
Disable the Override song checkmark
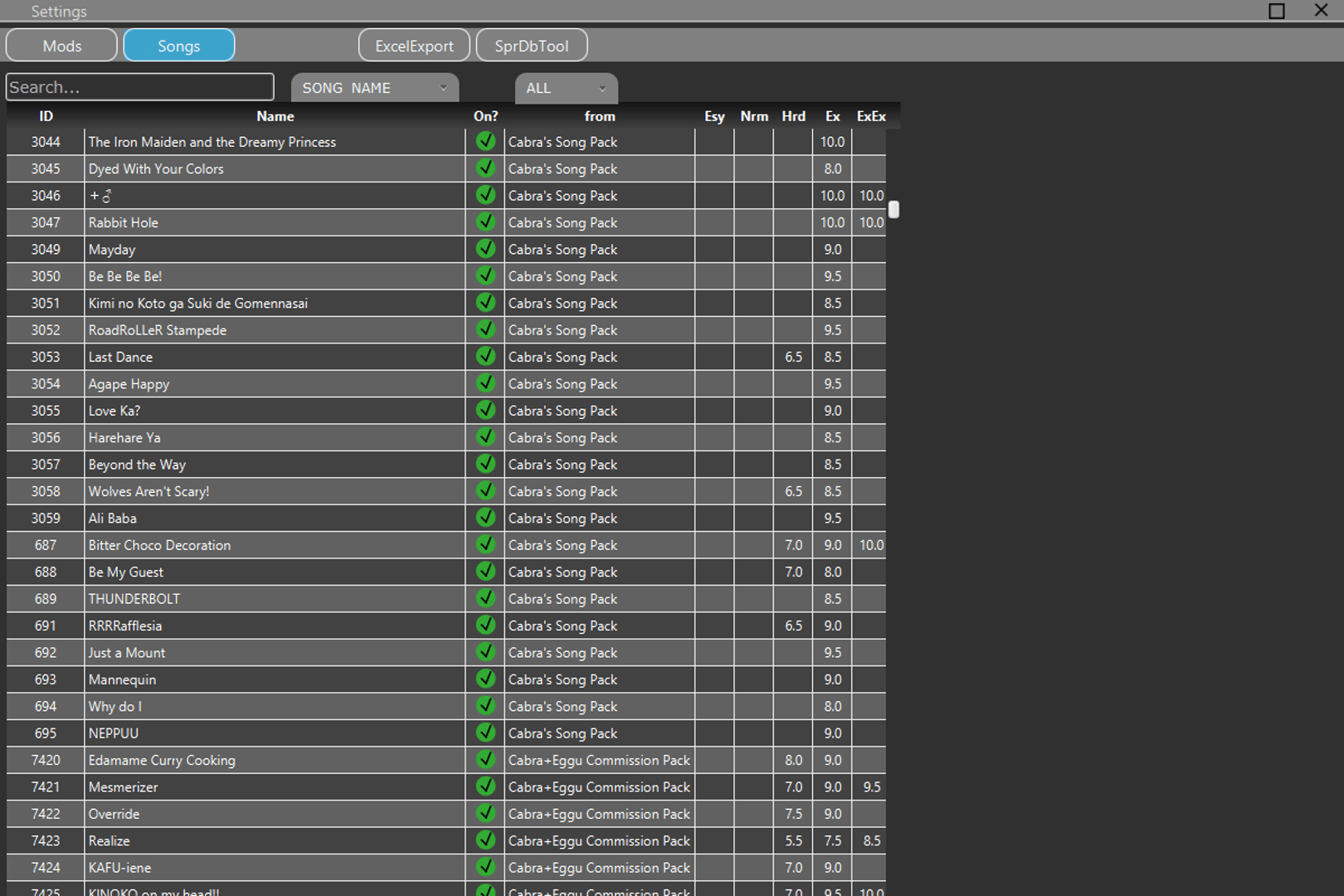click(x=485, y=814)
